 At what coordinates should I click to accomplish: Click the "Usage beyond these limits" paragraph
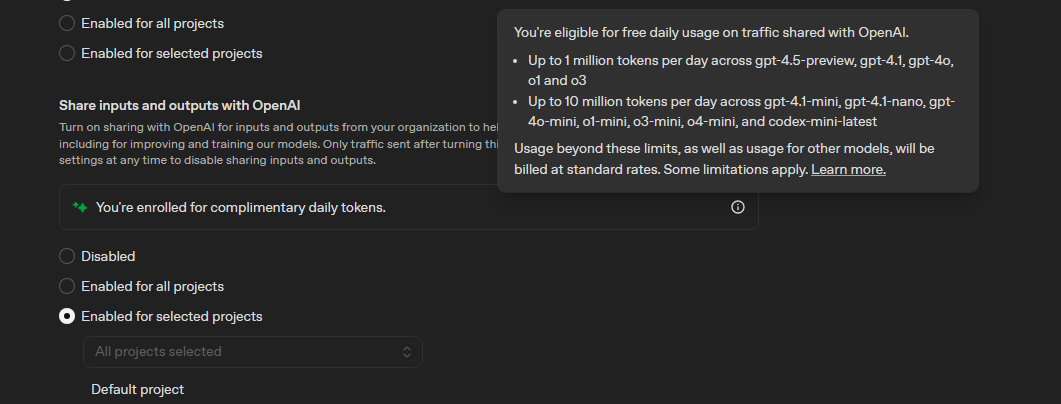pos(724,159)
